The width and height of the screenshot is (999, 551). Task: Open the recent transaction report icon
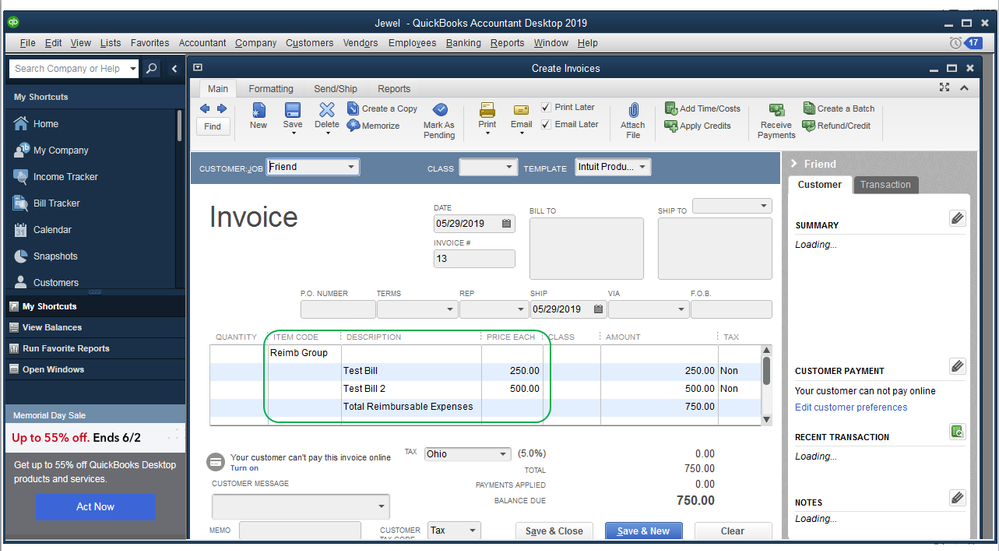[957, 431]
